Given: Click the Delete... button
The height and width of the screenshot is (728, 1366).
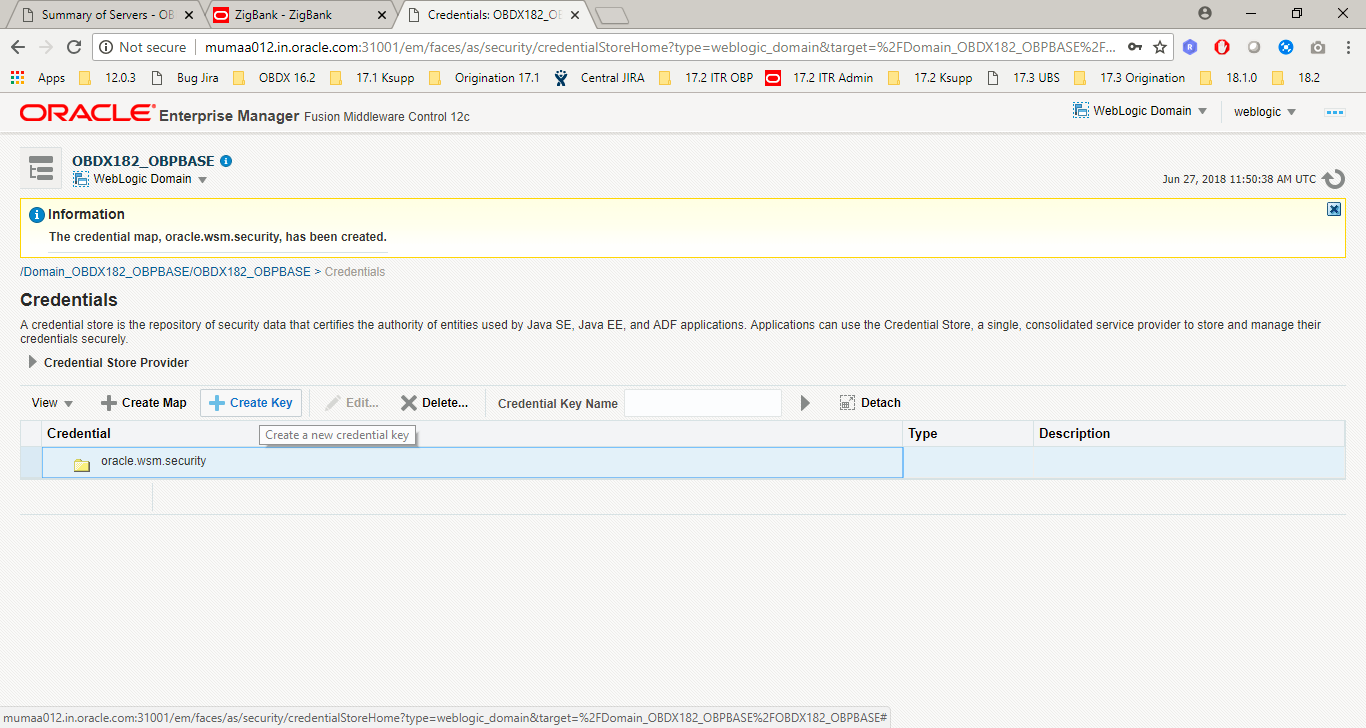Looking at the screenshot, I should pos(434,403).
